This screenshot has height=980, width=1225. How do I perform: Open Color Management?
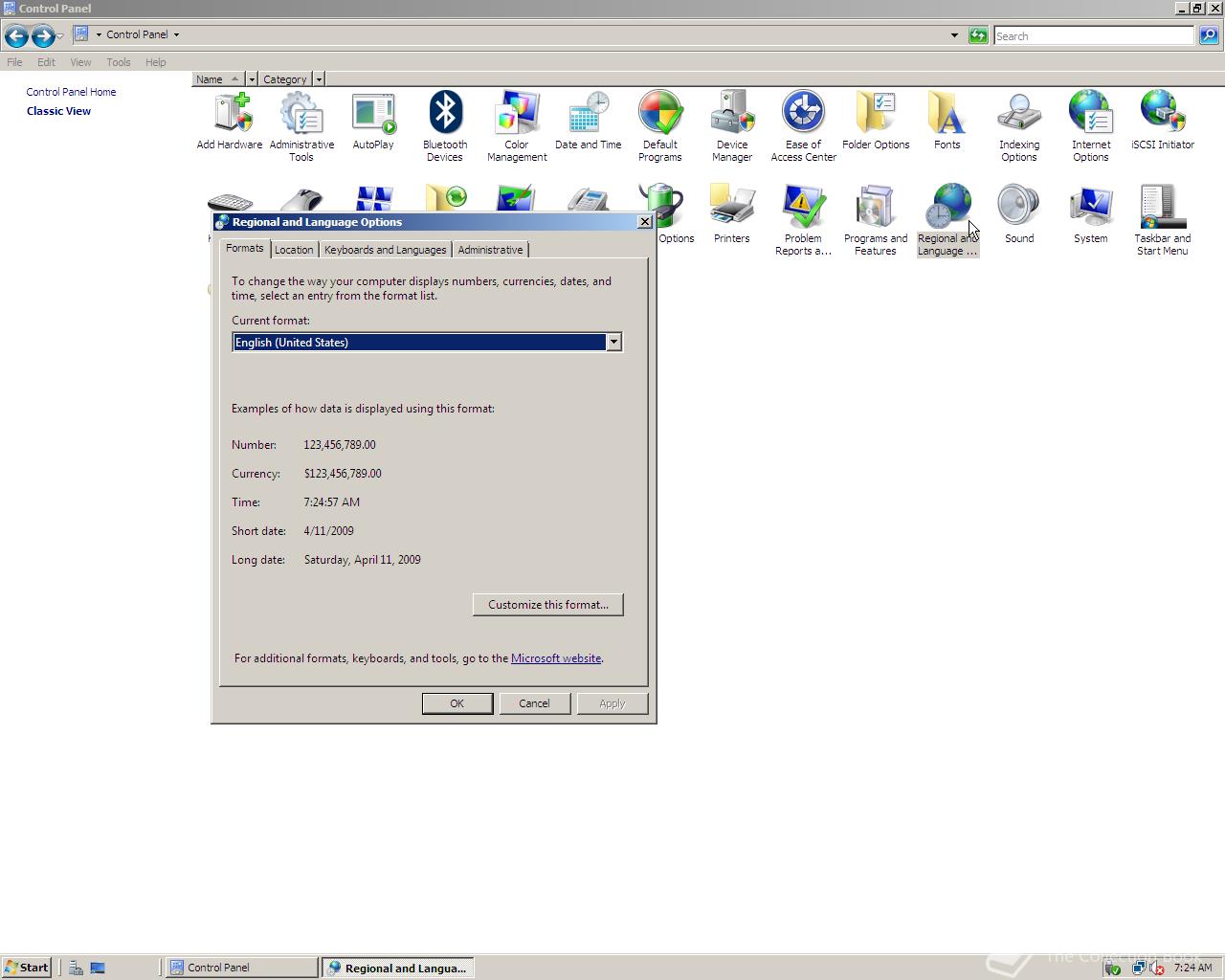517,126
